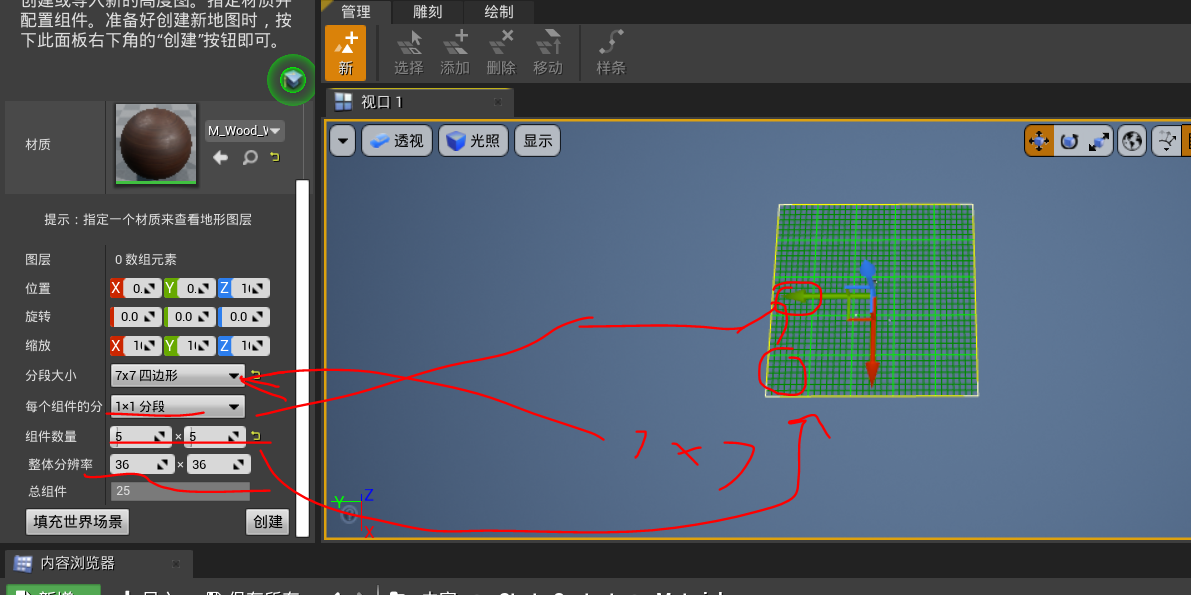Edit second 整体分辨率 field
This screenshot has height=595, width=1191.
point(219,464)
